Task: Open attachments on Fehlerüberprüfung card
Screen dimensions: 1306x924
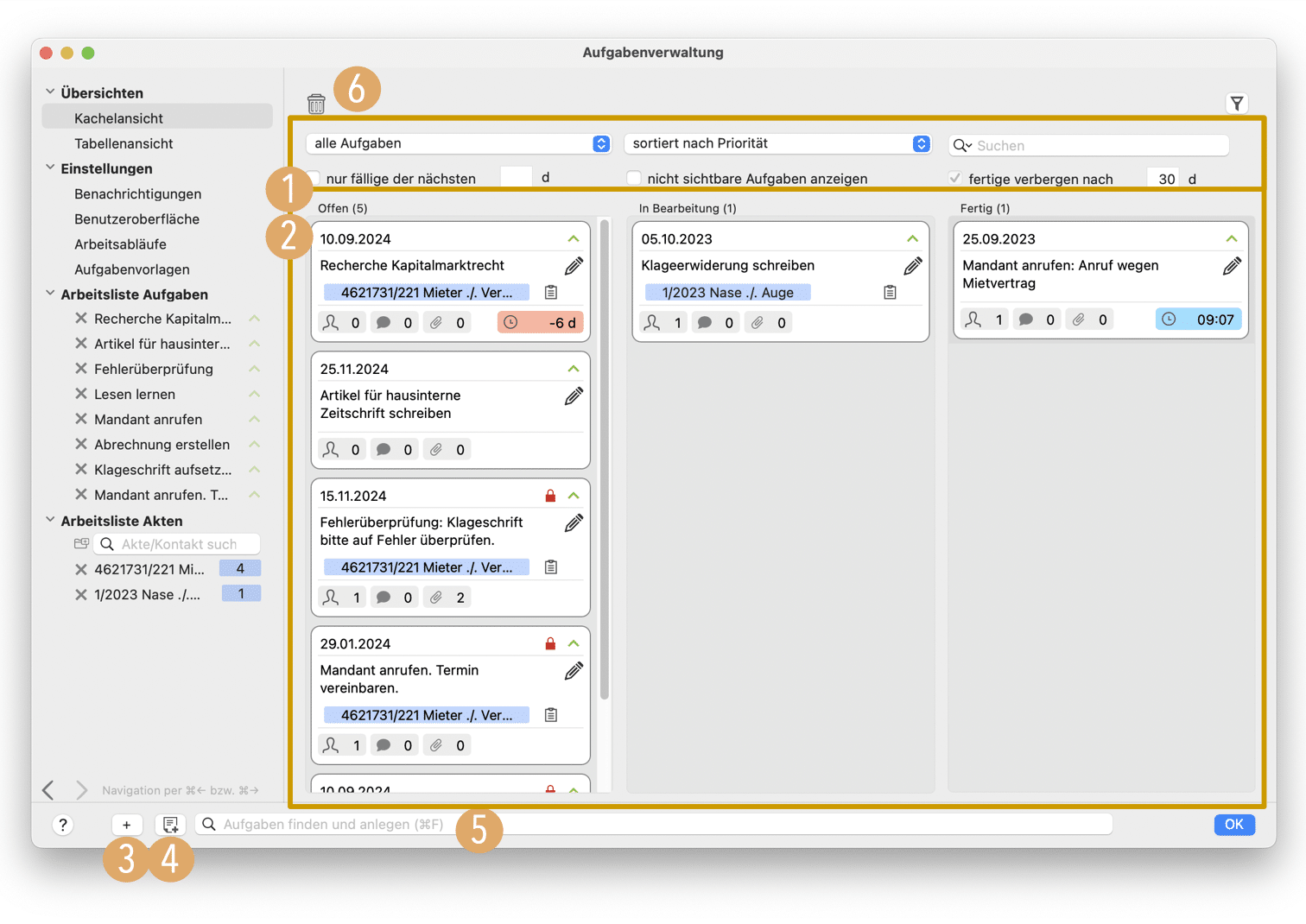Action: coord(447,598)
